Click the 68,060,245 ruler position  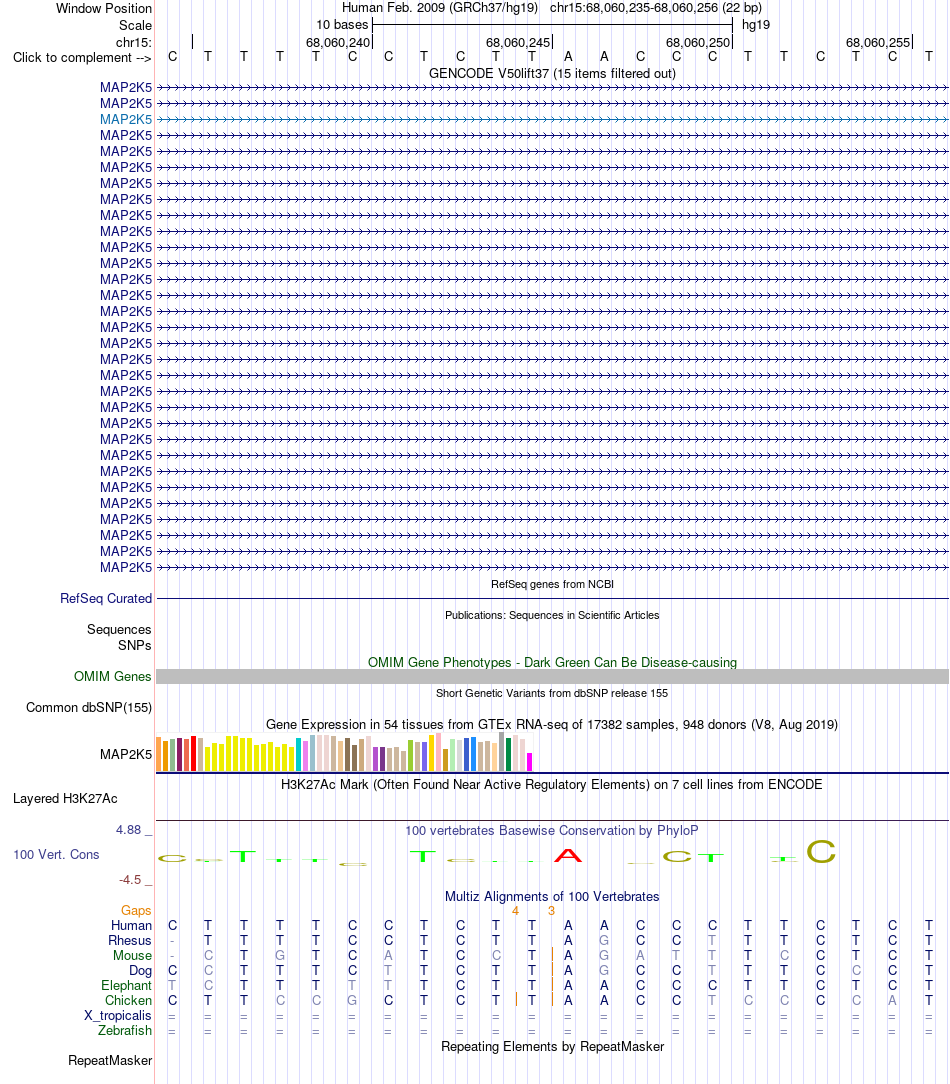pyautogui.click(x=518, y=43)
